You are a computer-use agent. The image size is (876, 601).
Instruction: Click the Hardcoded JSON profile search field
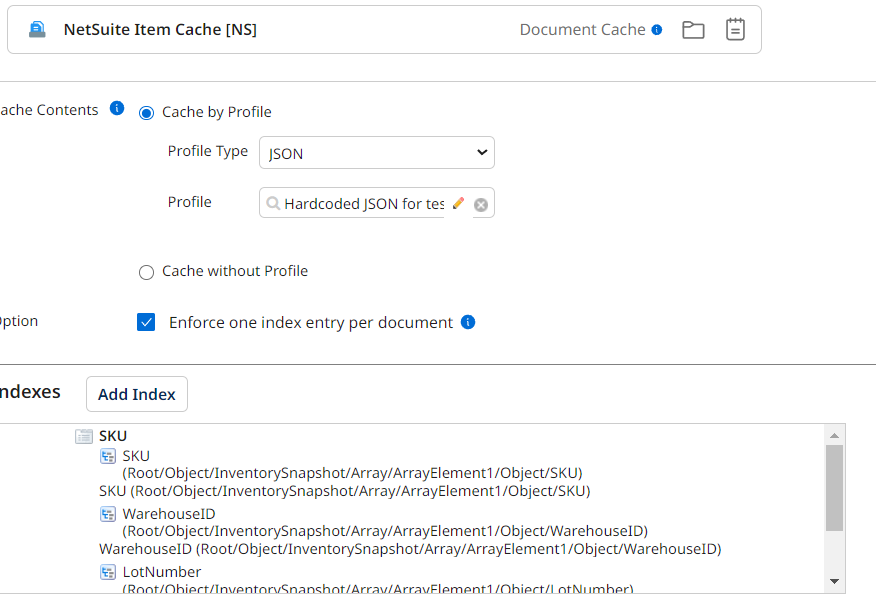point(360,204)
